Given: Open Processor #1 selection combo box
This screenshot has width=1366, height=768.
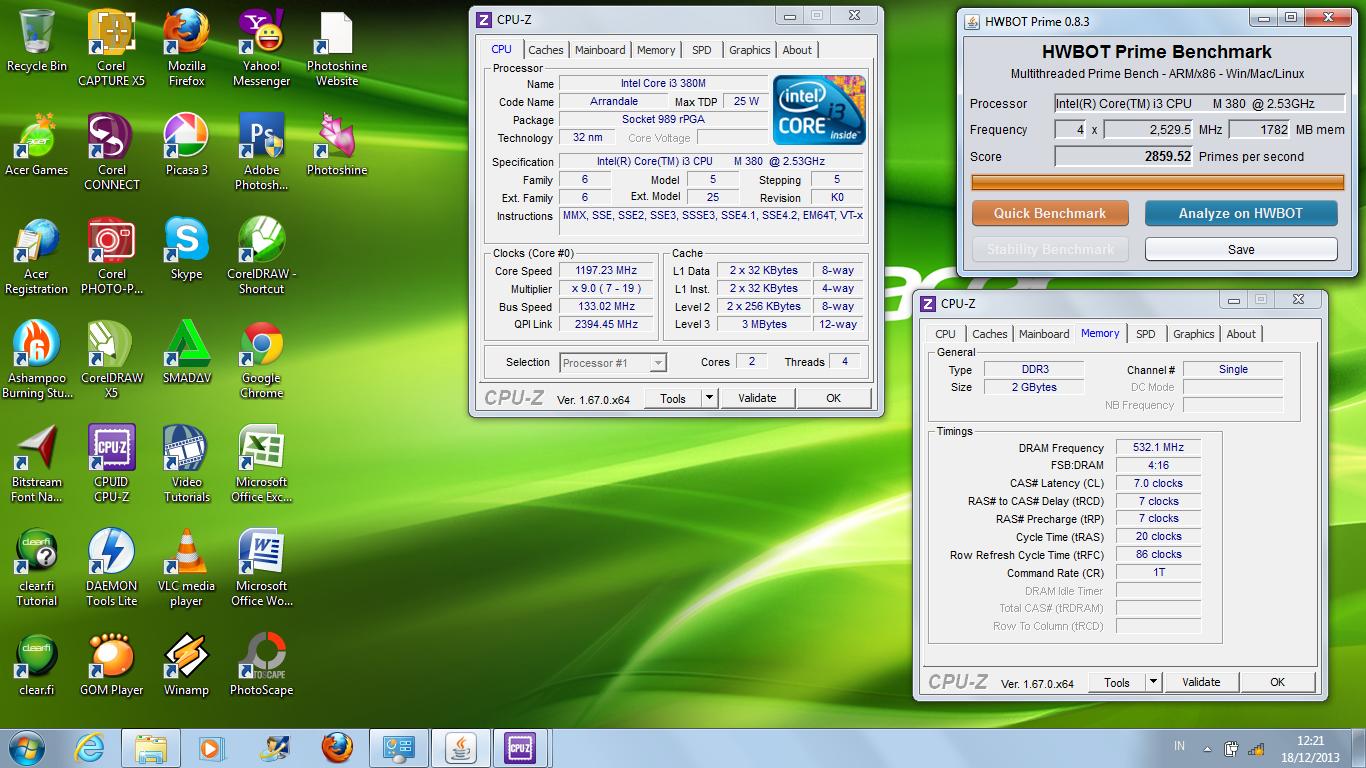Looking at the screenshot, I should (612, 363).
